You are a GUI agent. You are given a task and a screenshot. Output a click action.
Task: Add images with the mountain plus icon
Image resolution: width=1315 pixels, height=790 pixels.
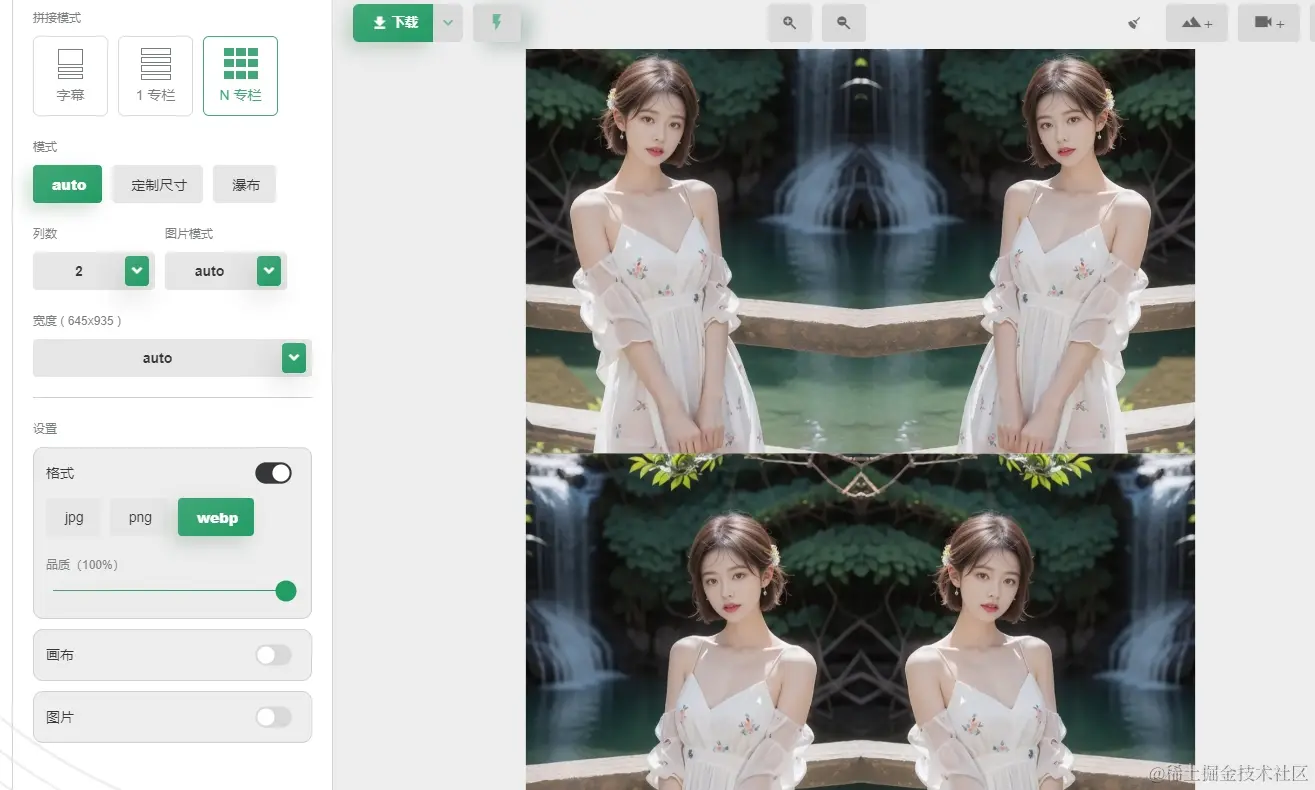click(1197, 22)
